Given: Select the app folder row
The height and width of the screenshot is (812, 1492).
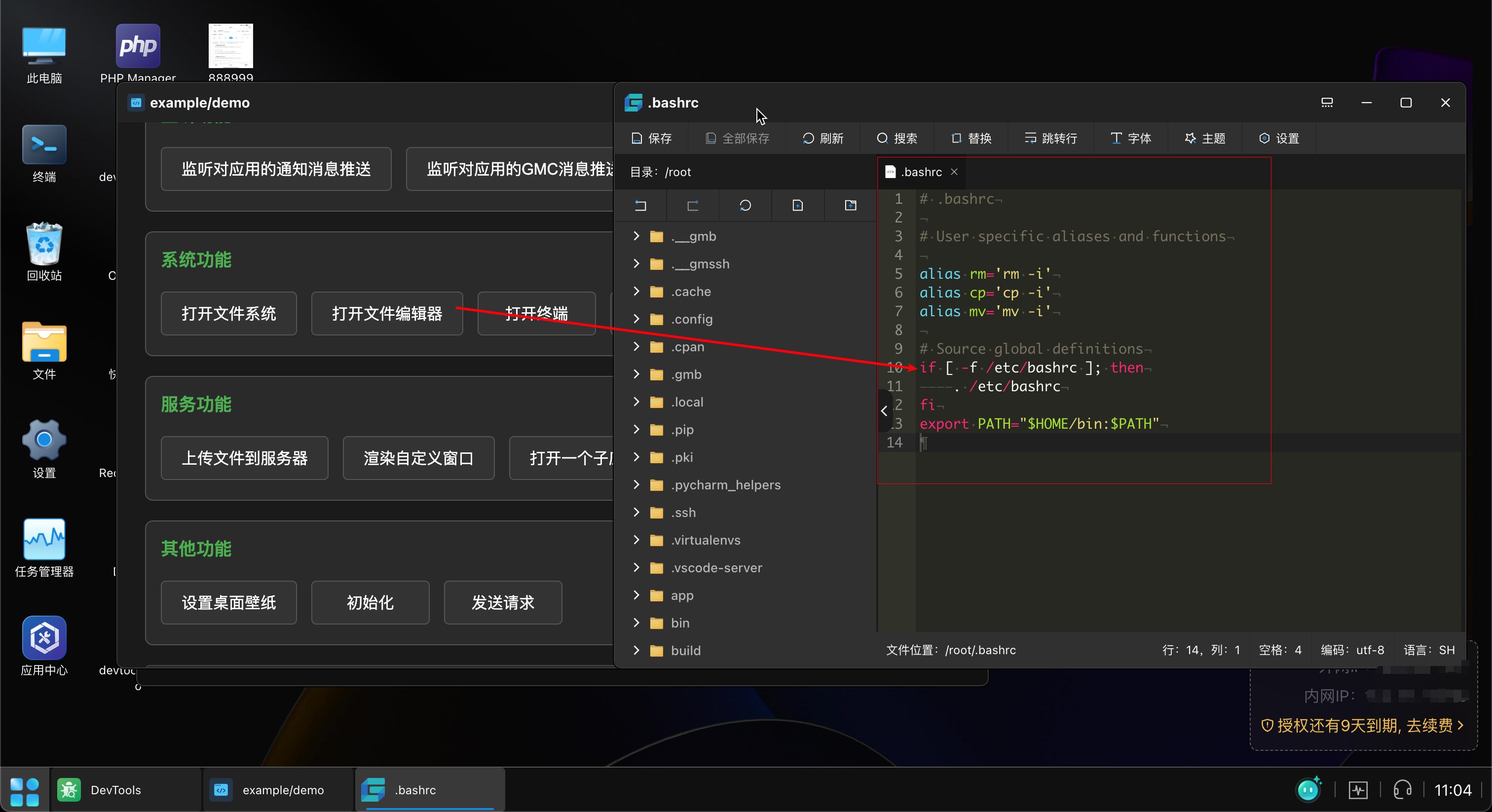Looking at the screenshot, I should pyautogui.click(x=745, y=595).
